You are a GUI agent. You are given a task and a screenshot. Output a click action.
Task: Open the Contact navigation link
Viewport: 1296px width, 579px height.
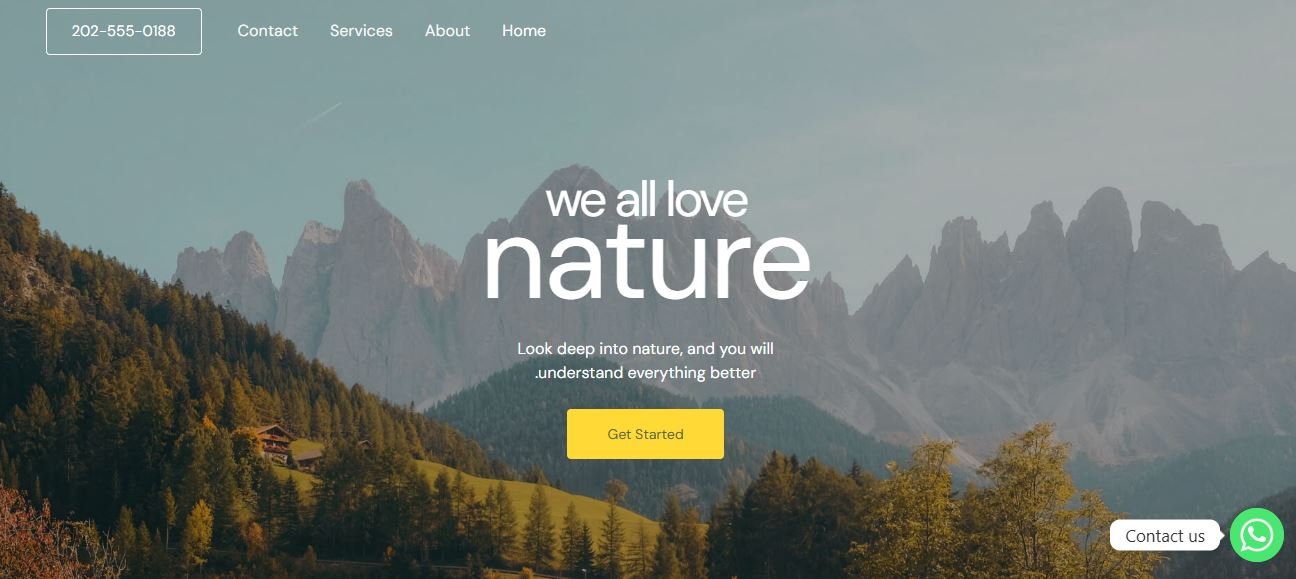click(x=267, y=31)
